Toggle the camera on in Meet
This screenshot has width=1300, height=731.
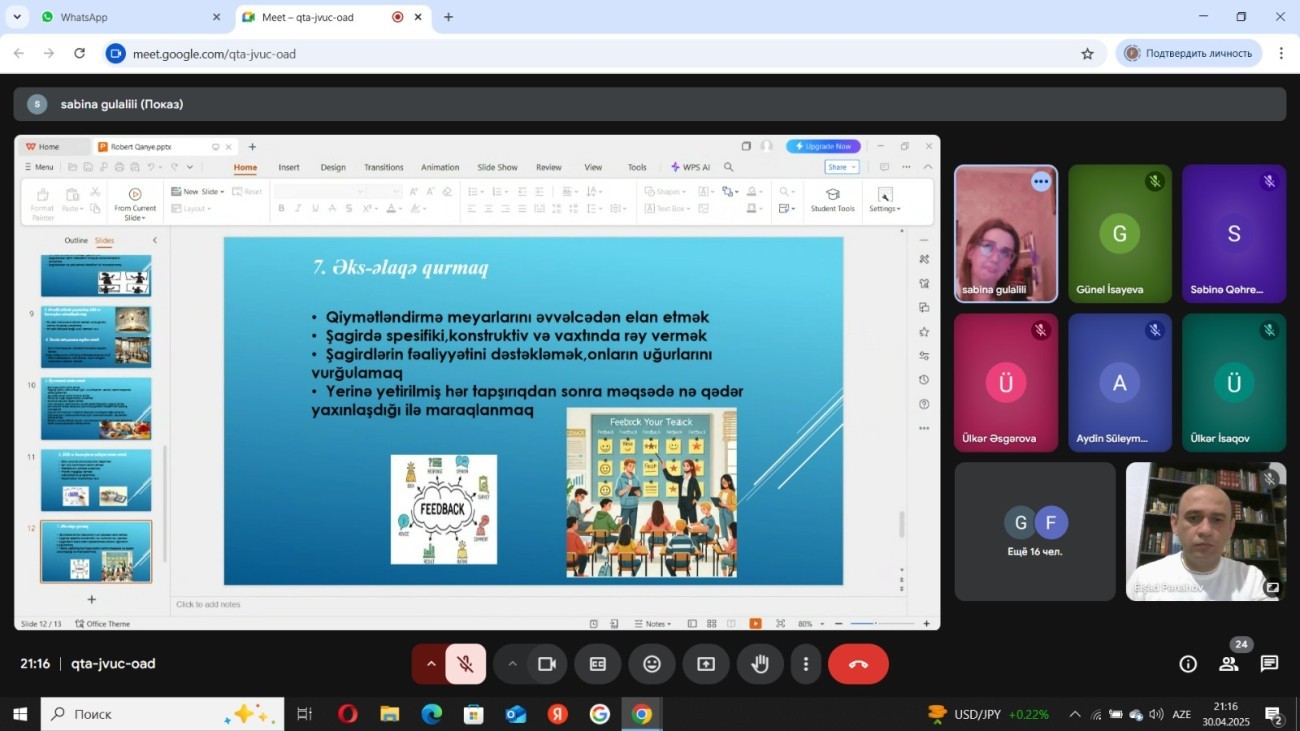point(546,664)
